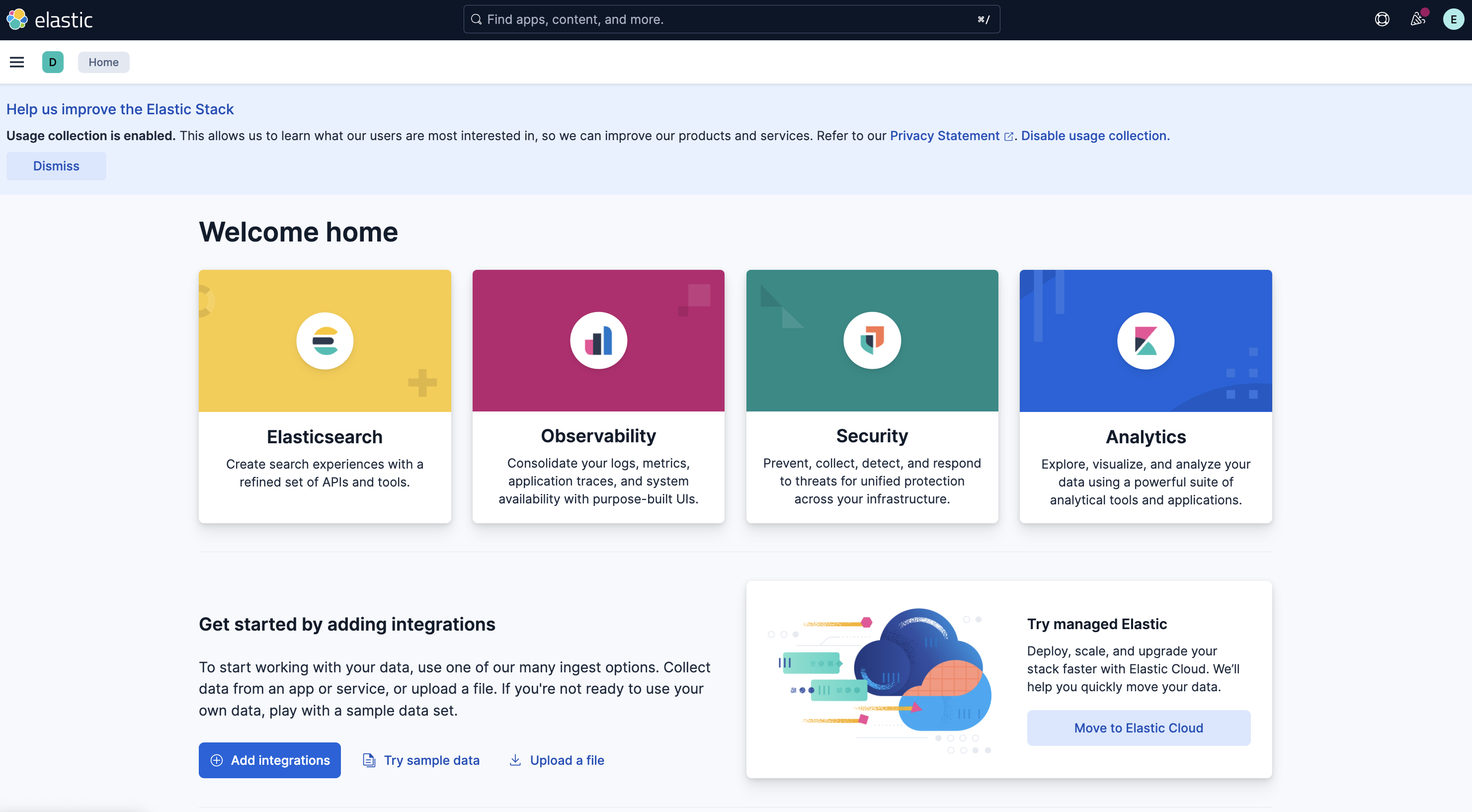The height and width of the screenshot is (812, 1472).
Task: Open the Analytics card title
Action: tap(1145, 437)
